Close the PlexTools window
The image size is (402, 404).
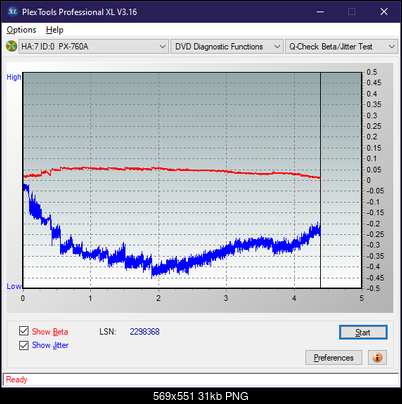coord(384,12)
